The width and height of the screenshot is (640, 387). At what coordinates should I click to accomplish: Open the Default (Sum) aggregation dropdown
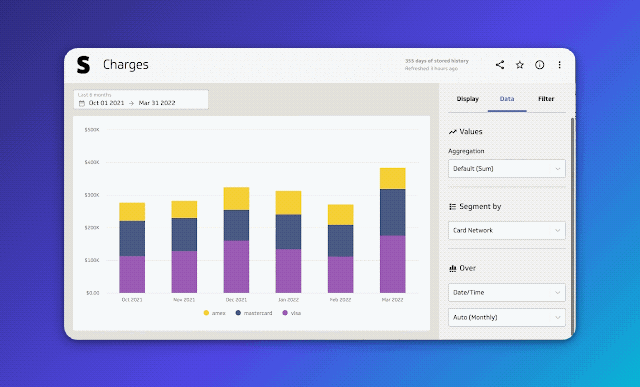coord(507,169)
